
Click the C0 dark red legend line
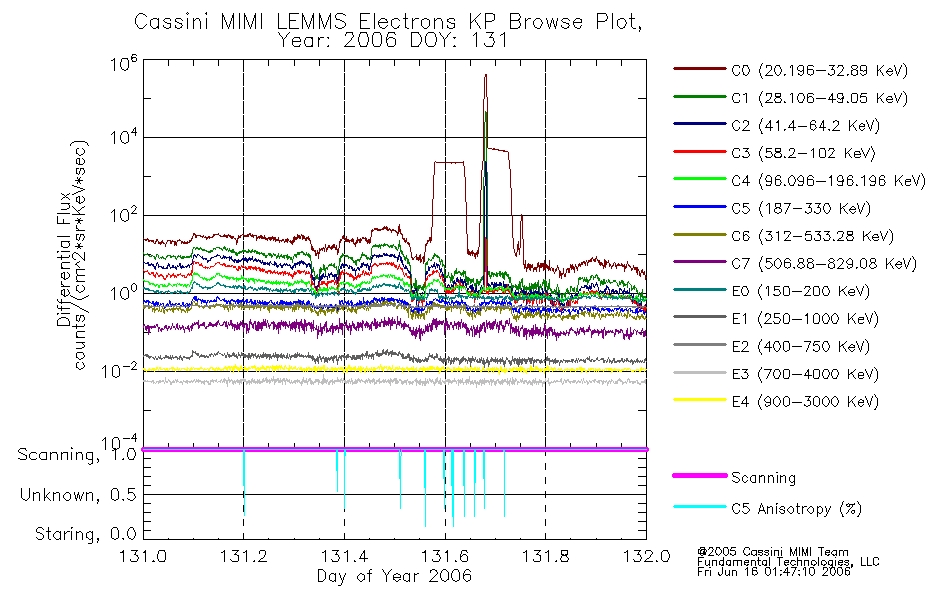pyautogui.click(x=700, y=69)
